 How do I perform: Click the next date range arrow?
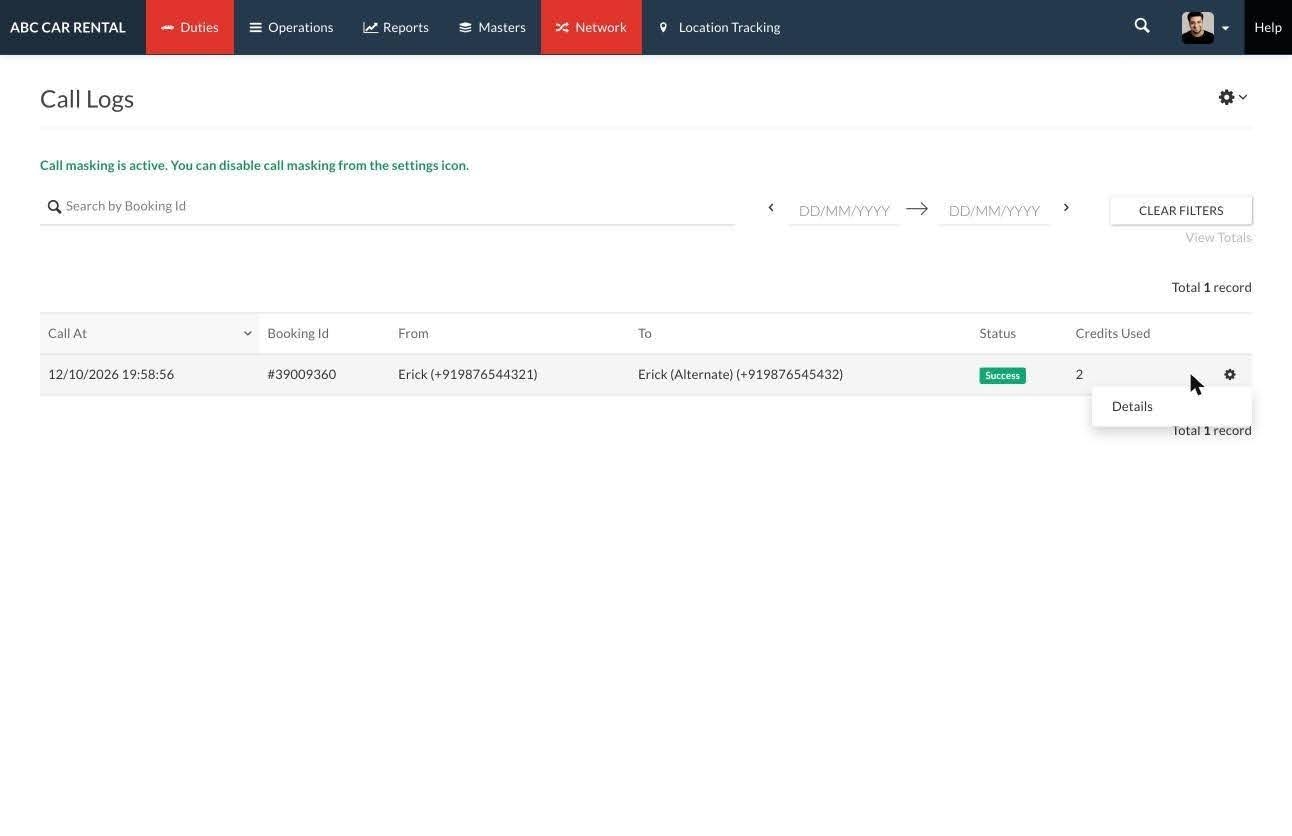(1066, 208)
